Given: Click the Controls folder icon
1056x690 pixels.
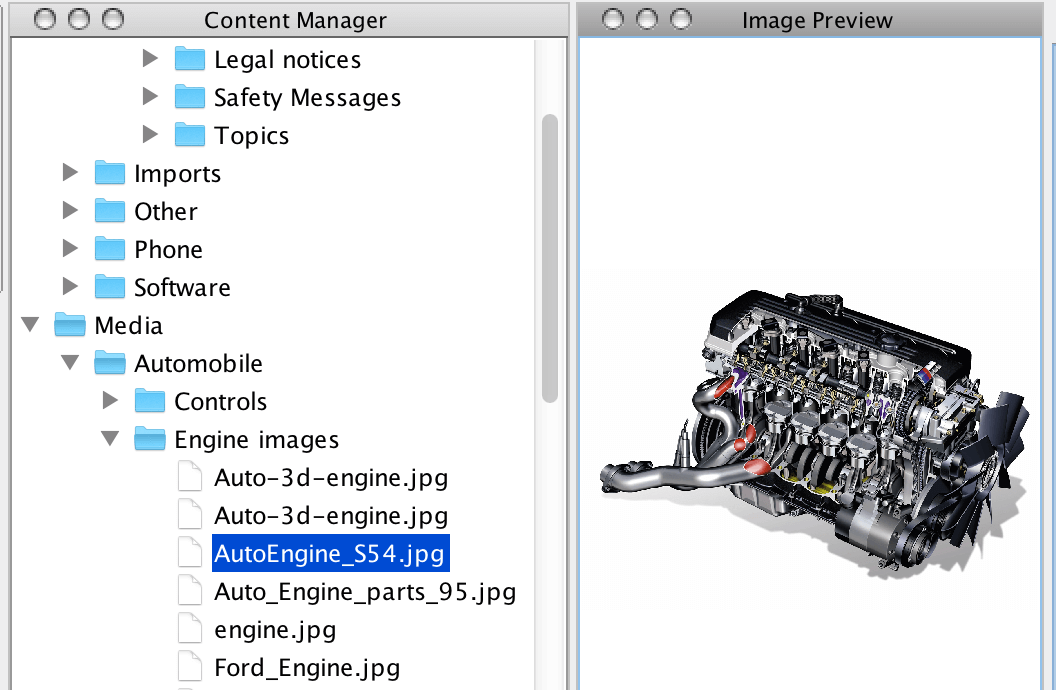Looking at the screenshot, I should point(149,401).
